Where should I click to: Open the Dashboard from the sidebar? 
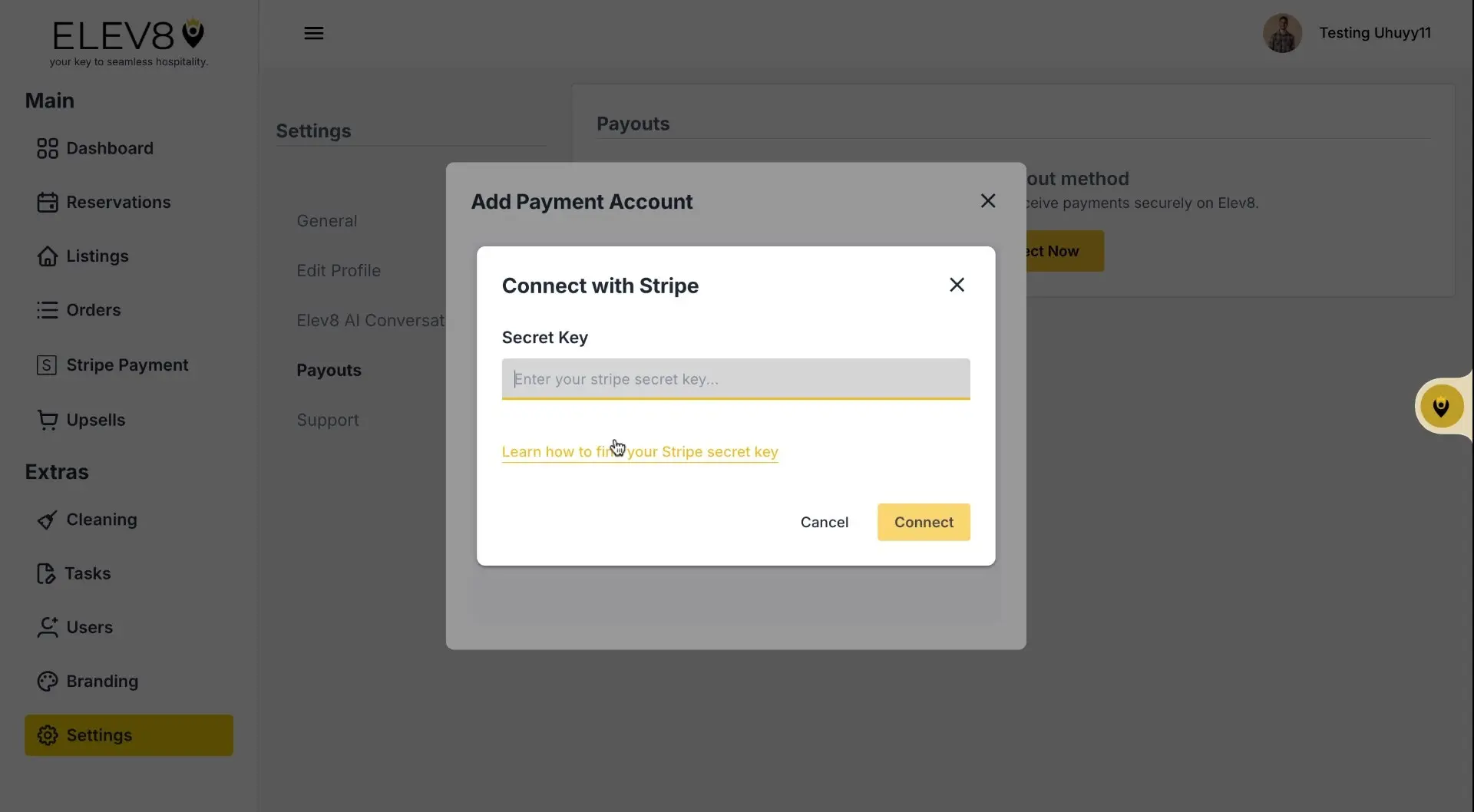(48, 147)
